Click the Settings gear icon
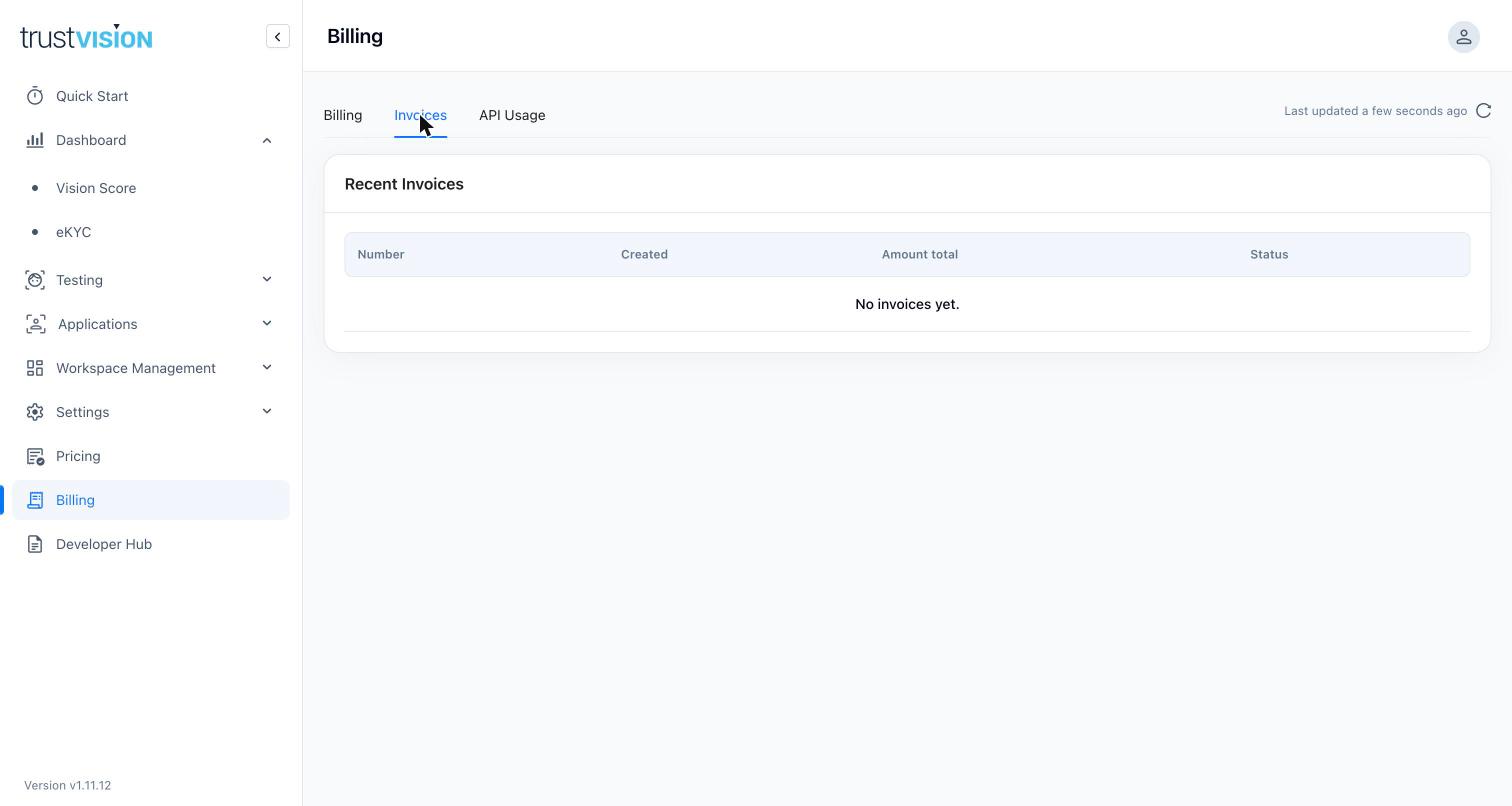Image resolution: width=1512 pixels, height=806 pixels. [x=35, y=412]
